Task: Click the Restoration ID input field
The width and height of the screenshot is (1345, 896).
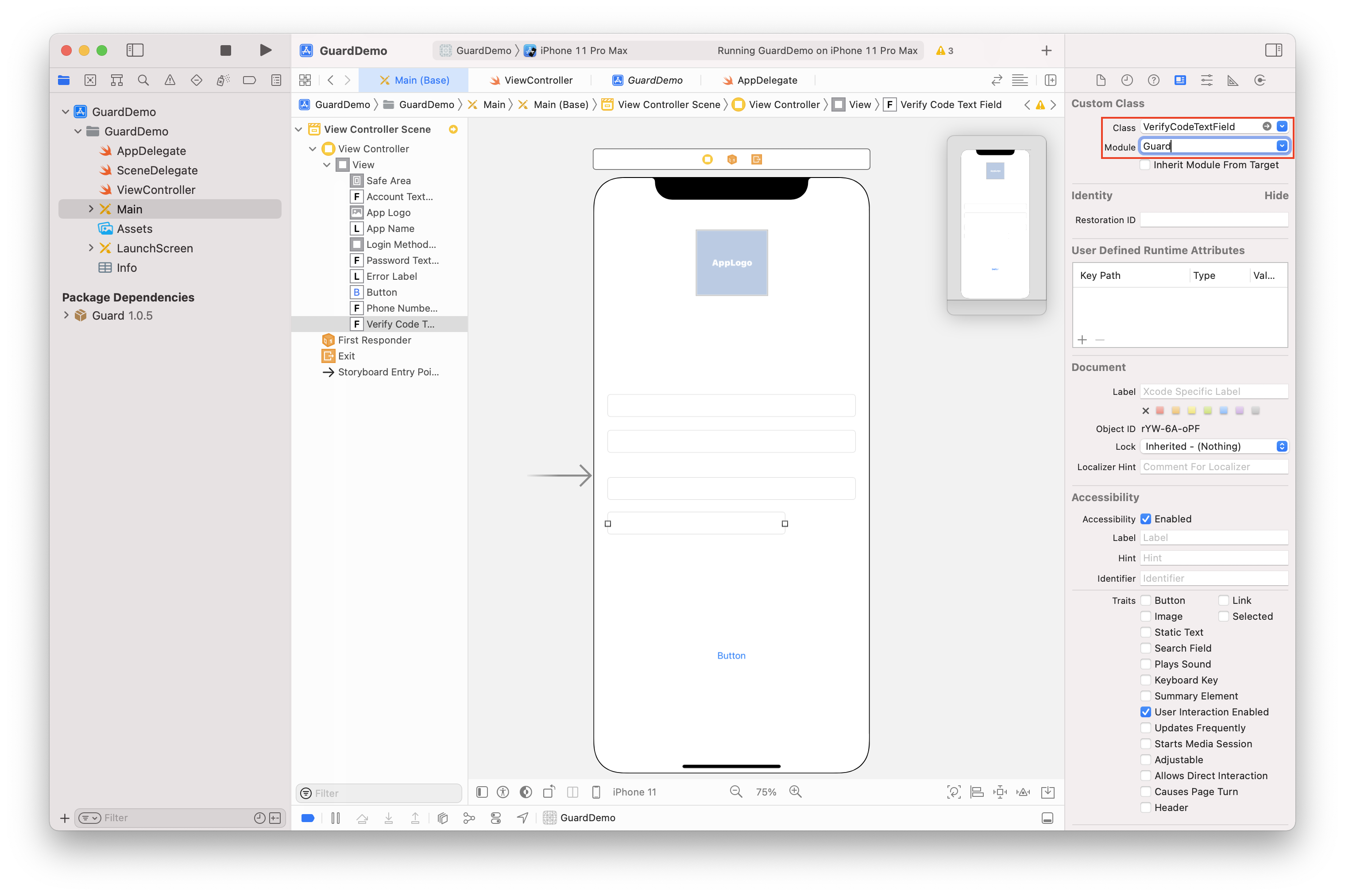Action: pyautogui.click(x=1214, y=220)
